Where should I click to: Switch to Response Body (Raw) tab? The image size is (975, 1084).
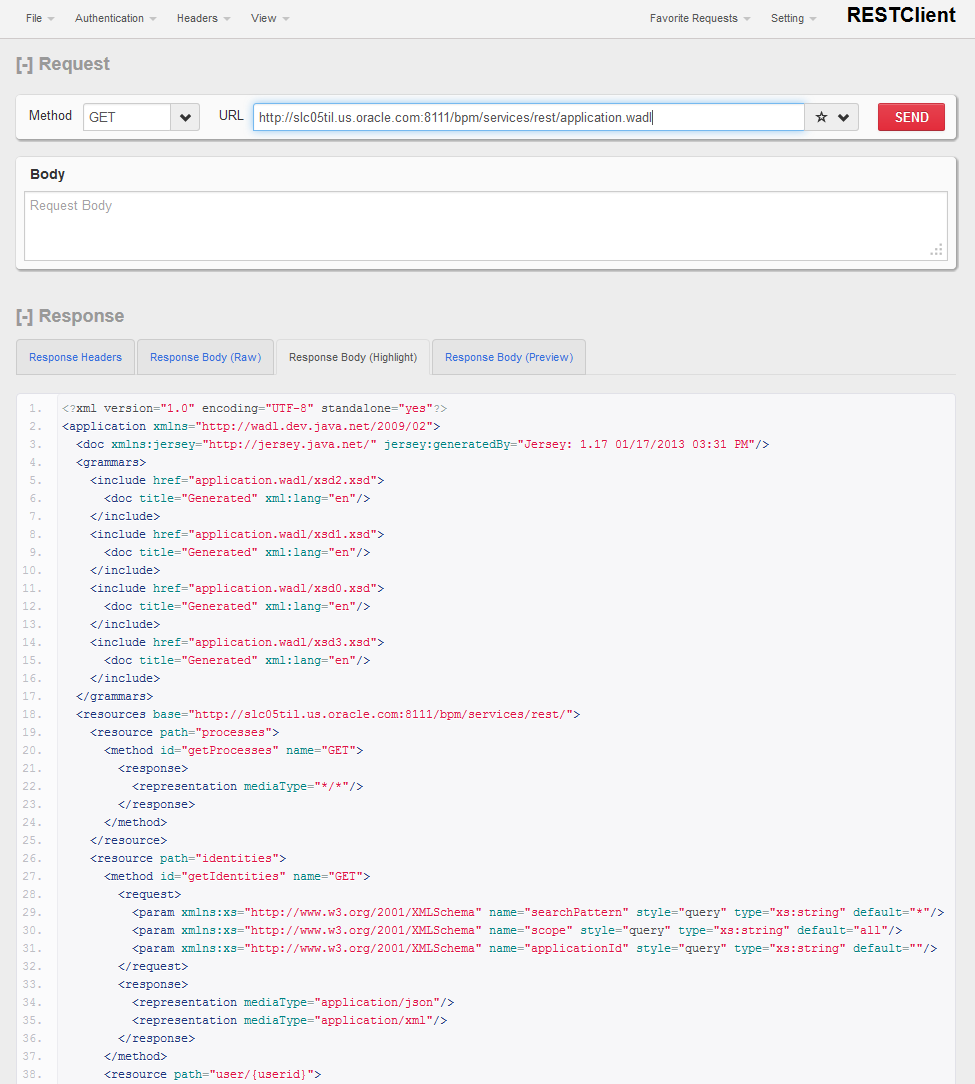tap(205, 357)
